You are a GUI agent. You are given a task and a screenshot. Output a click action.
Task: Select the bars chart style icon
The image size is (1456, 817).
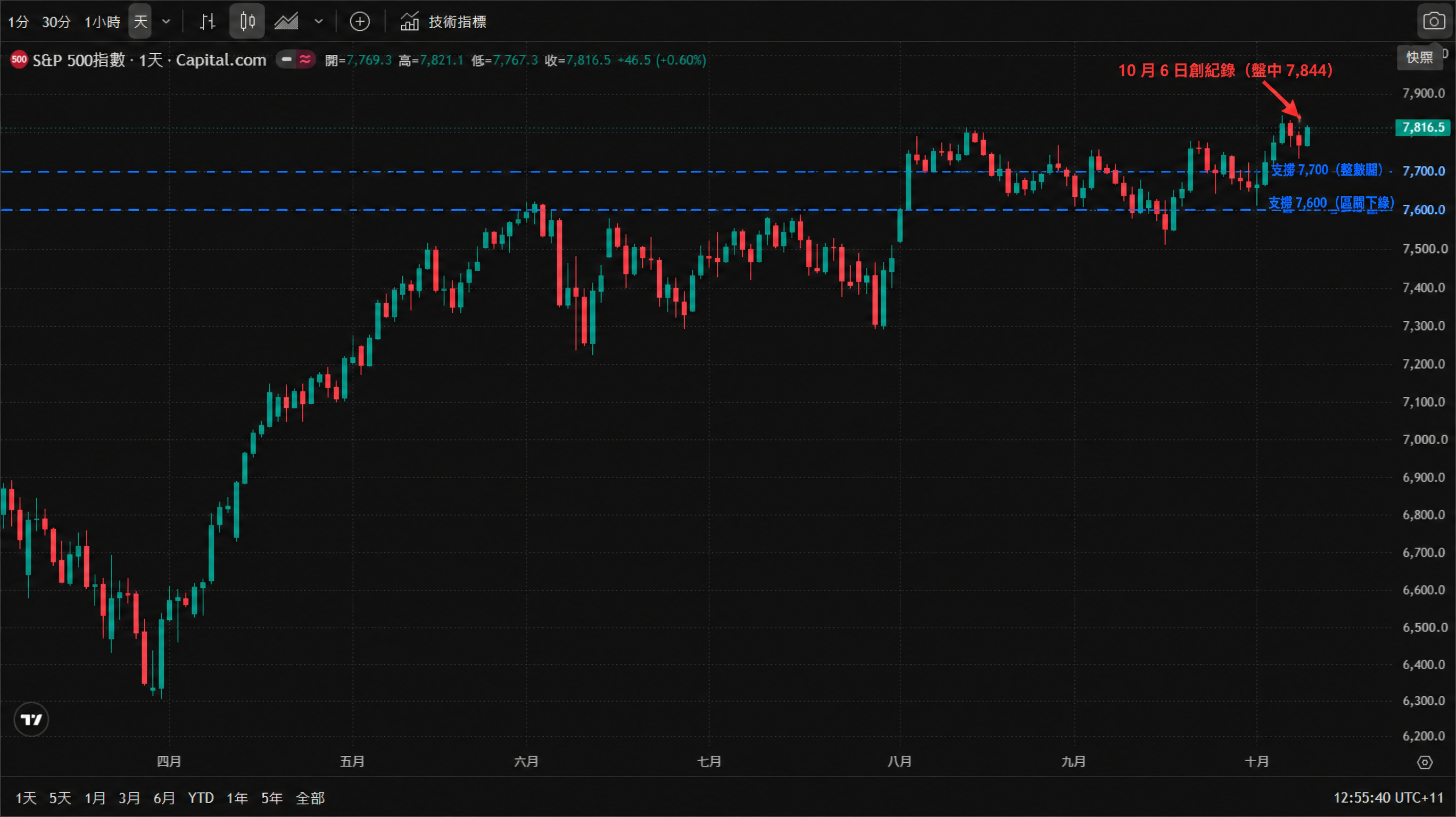(208, 22)
